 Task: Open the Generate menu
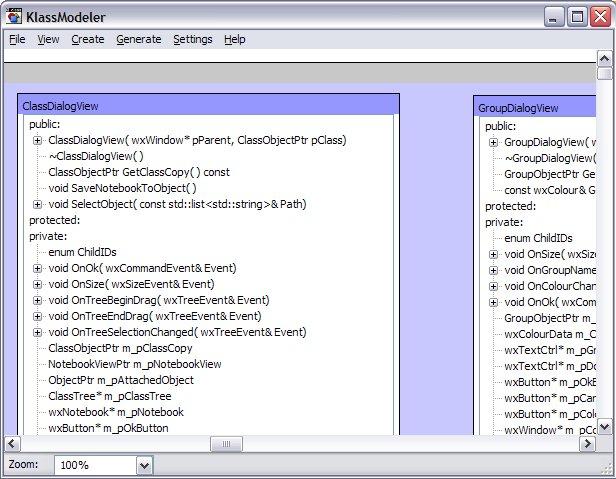tap(139, 39)
